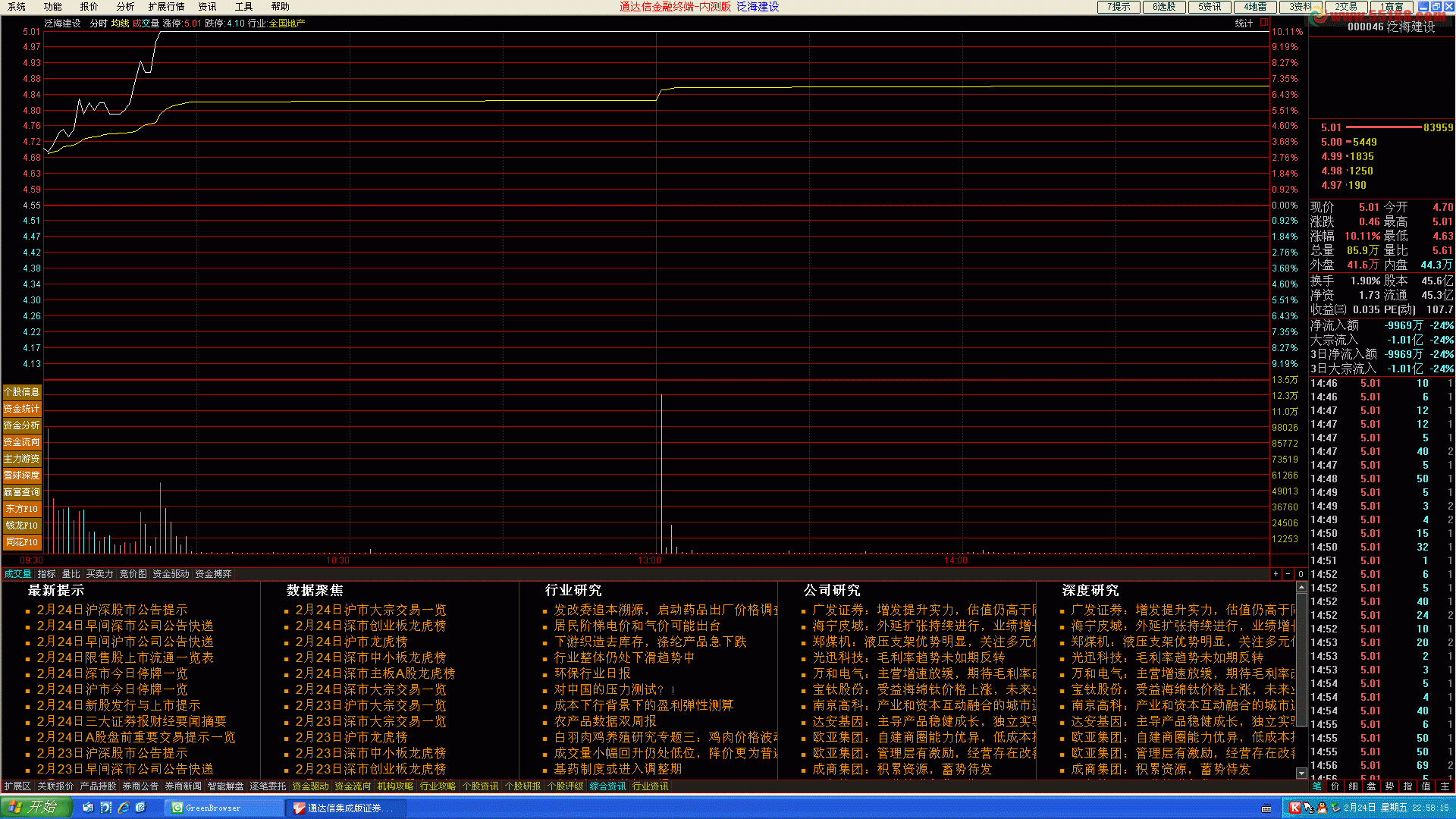The image size is (1456, 819).
Task: Open 智能解盘 bottom tab
Action: pyautogui.click(x=225, y=786)
